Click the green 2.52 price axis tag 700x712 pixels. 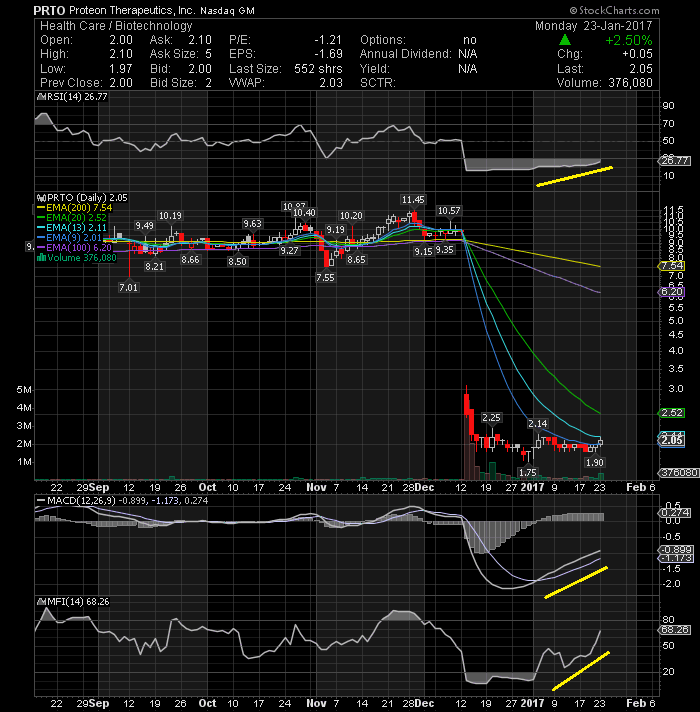[x=672, y=413]
